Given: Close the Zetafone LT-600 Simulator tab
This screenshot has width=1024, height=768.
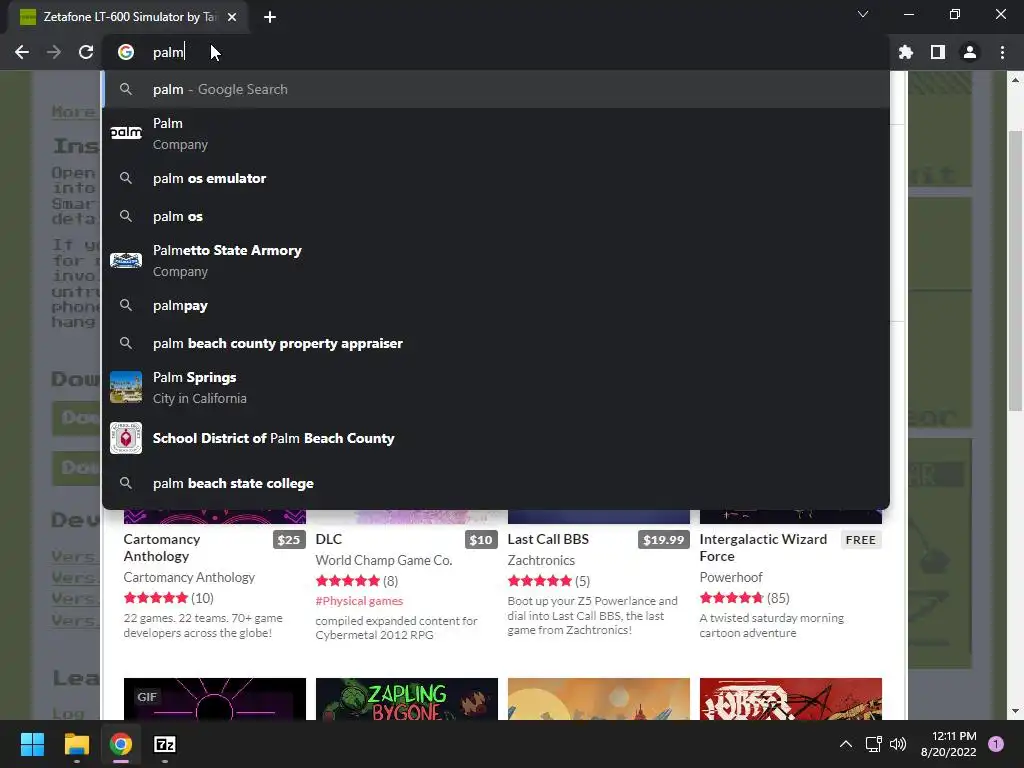Looking at the screenshot, I should pos(232,17).
